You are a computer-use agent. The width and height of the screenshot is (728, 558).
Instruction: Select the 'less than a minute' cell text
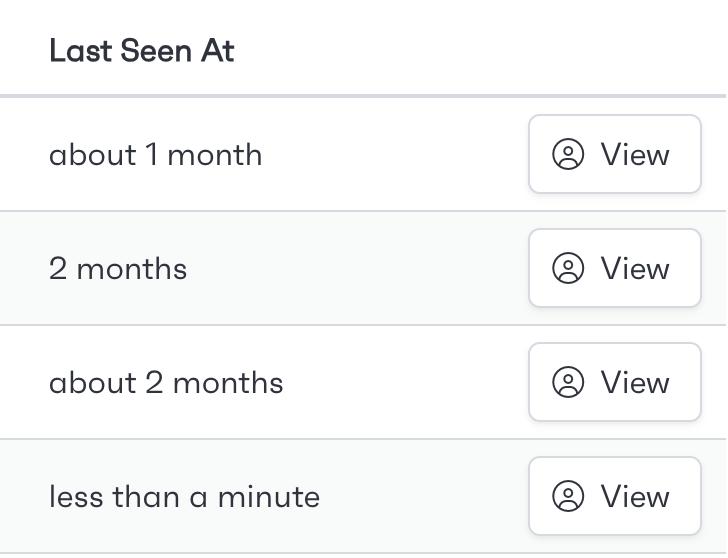tap(184, 497)
